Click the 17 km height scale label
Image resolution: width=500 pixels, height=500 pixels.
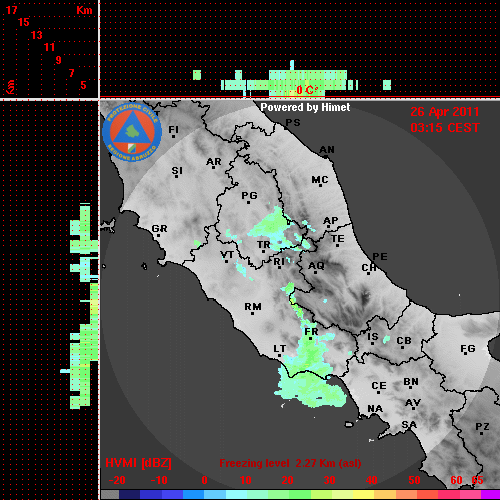tap(11, 10)
